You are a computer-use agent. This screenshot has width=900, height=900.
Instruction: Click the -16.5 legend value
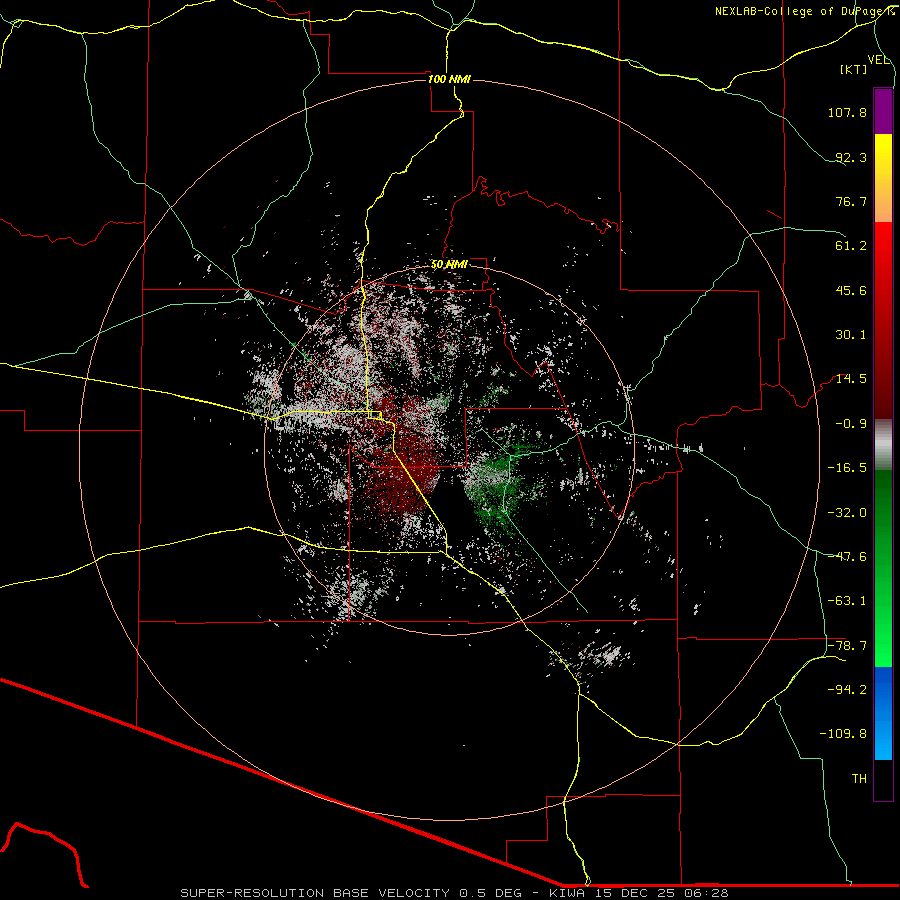(847, 468)
